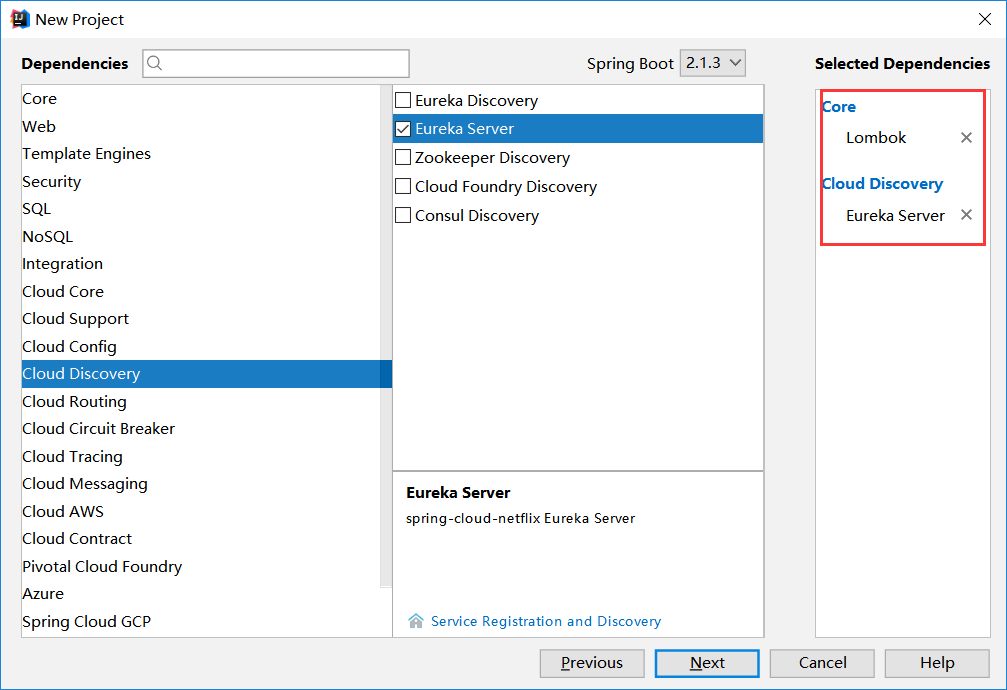Remove Eureka Server from selected dependencies
Screen dimensions: 1007x690
tap(966, 215)
